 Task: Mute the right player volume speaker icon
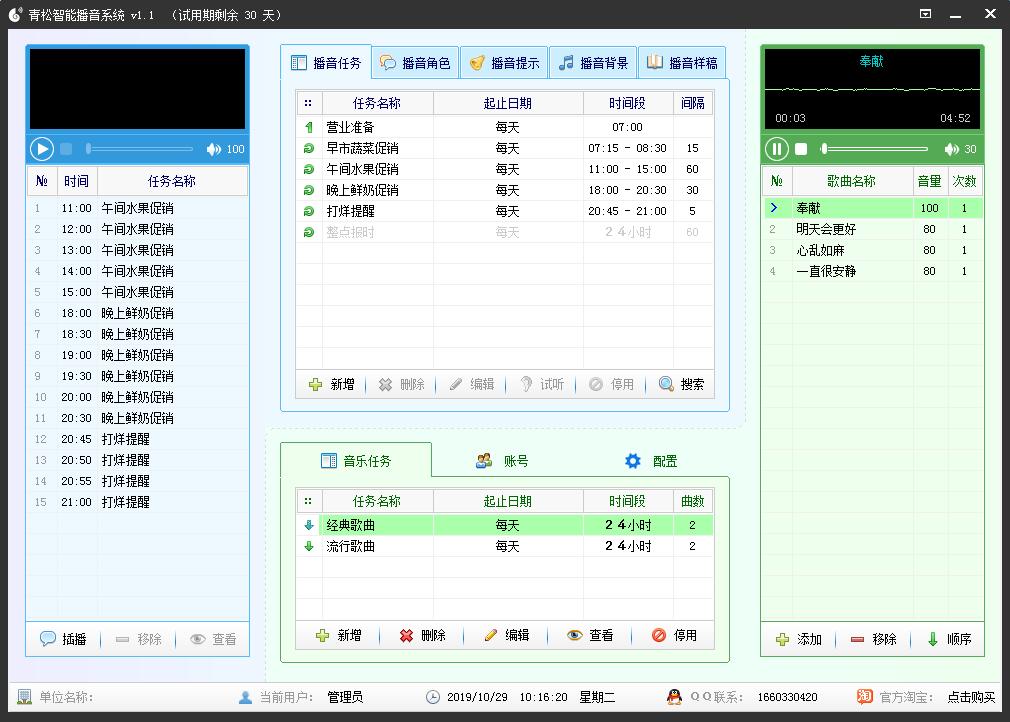click(951, 149)
